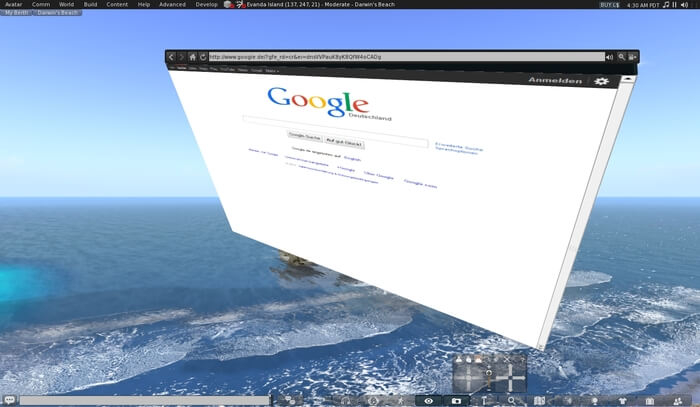The height and width of the screenshot is (407, 700).
Task: Reload the media browser page
Action: [203, 57]
